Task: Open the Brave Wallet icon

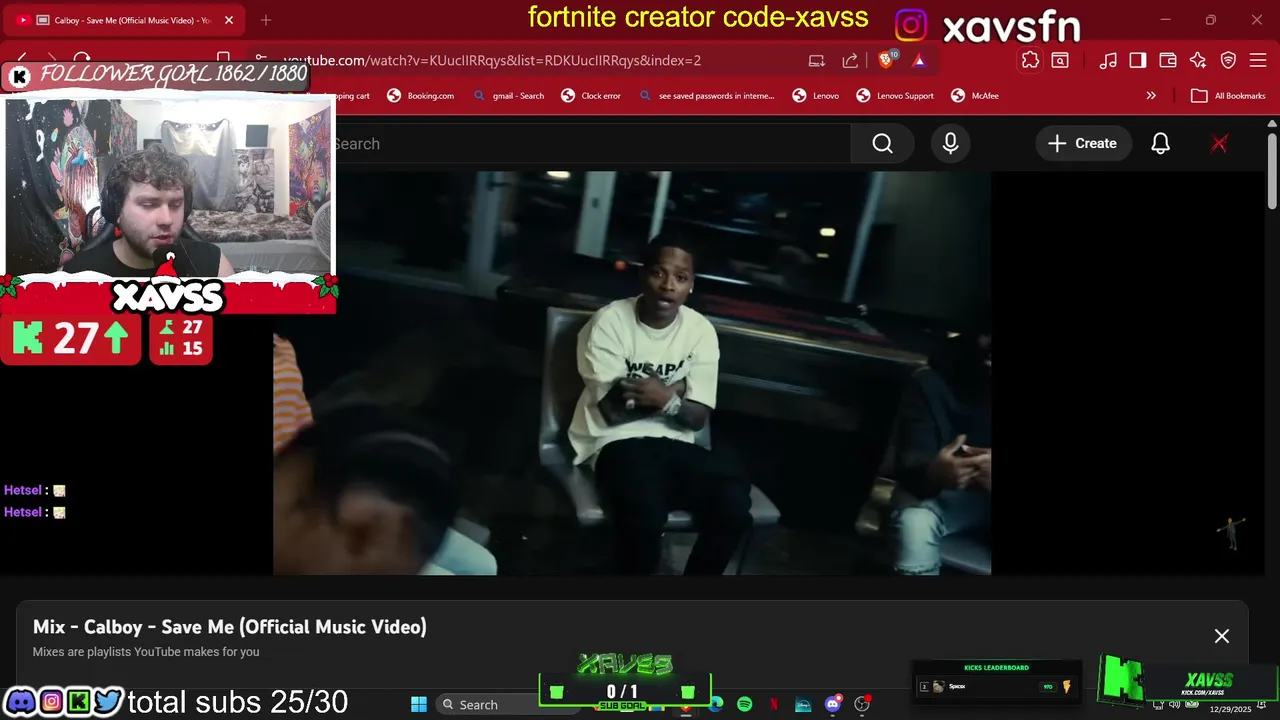Action: (1168, 60)
